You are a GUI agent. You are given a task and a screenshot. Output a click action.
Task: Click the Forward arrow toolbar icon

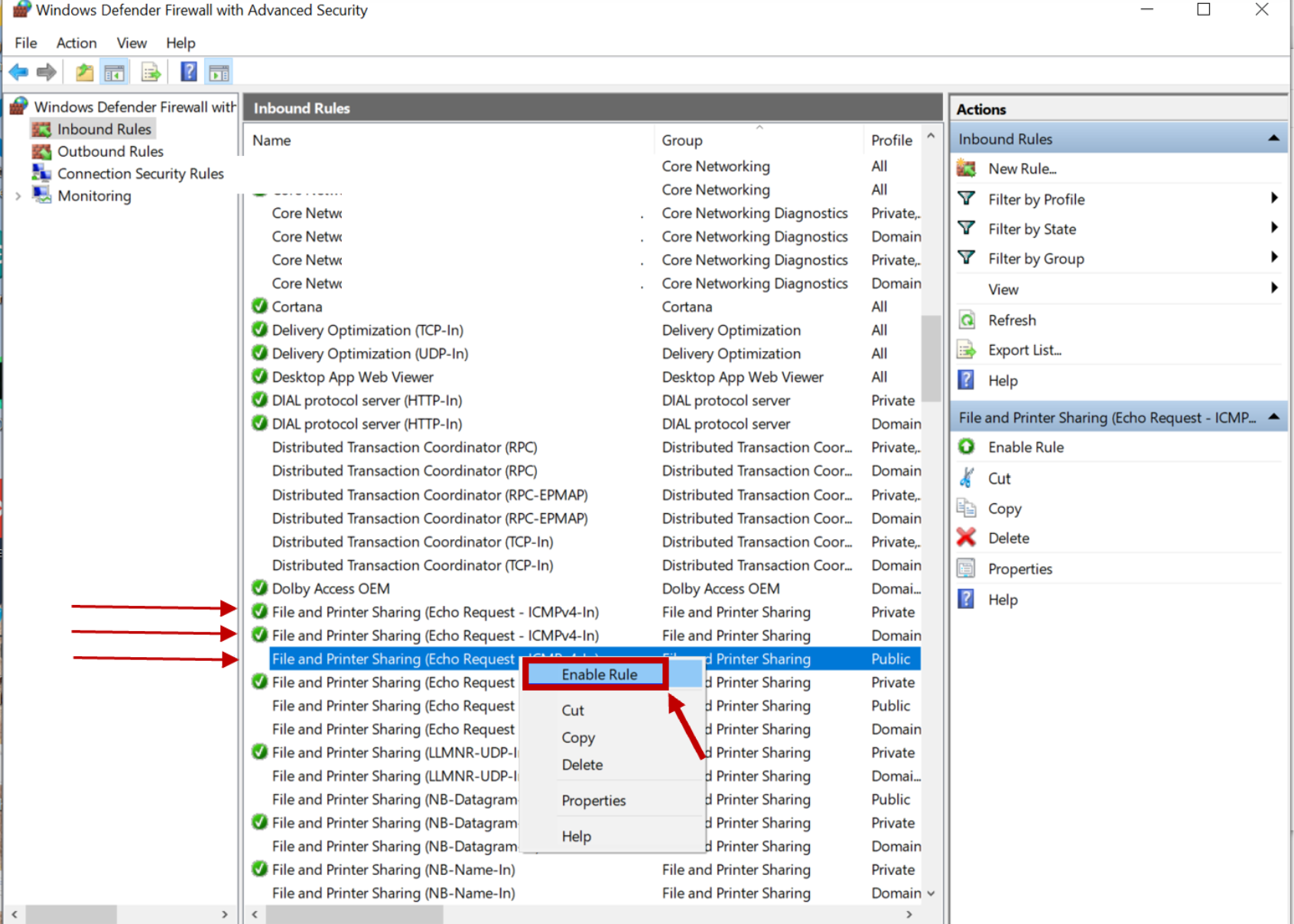click(47, 73)
